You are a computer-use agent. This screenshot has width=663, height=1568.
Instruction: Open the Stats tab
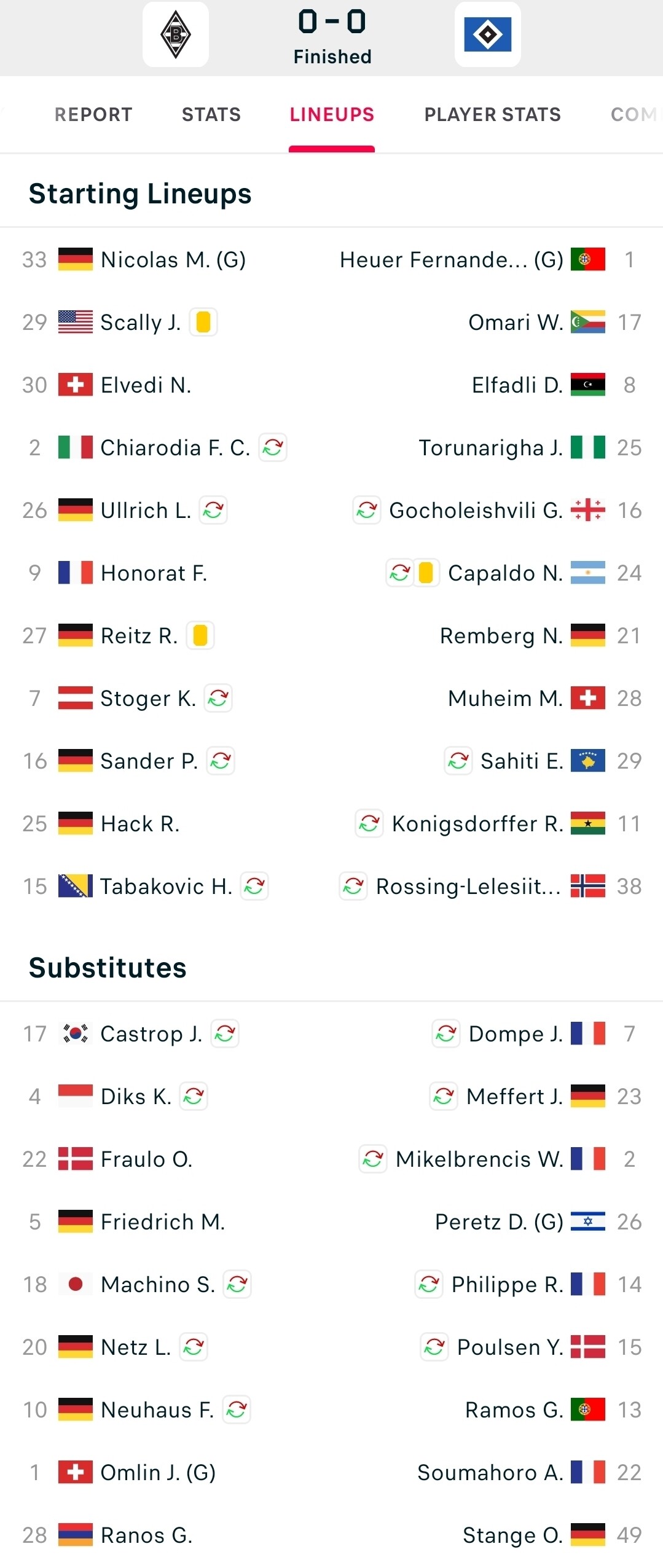211,114
